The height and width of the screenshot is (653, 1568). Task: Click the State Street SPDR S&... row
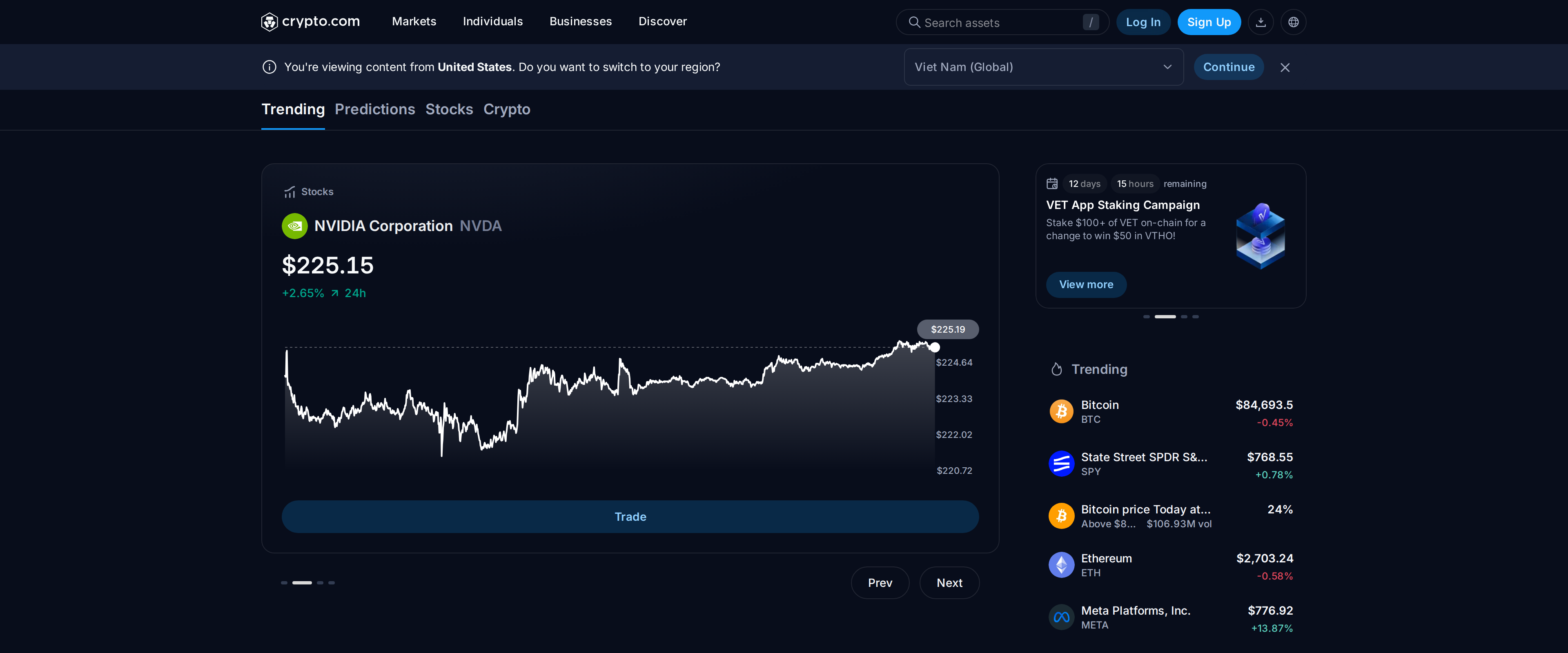[1171, 464]
